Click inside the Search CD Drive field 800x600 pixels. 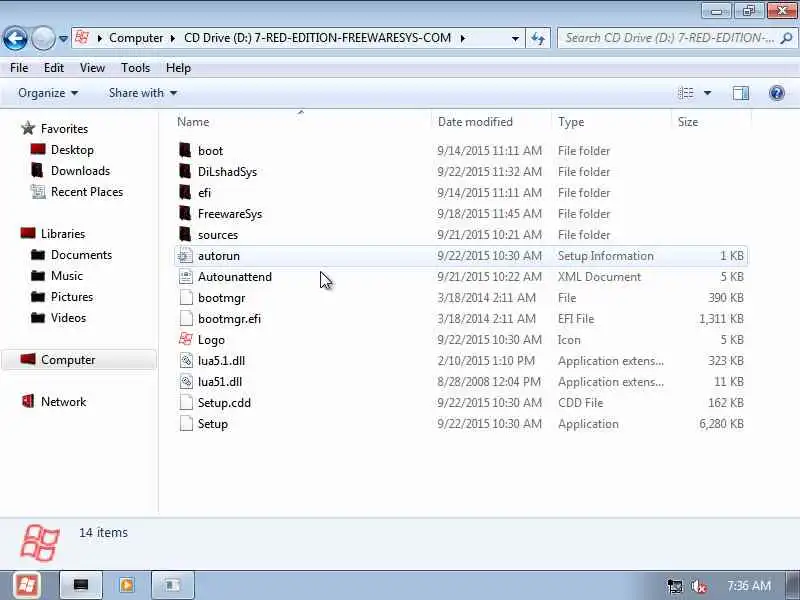(669, 38)
